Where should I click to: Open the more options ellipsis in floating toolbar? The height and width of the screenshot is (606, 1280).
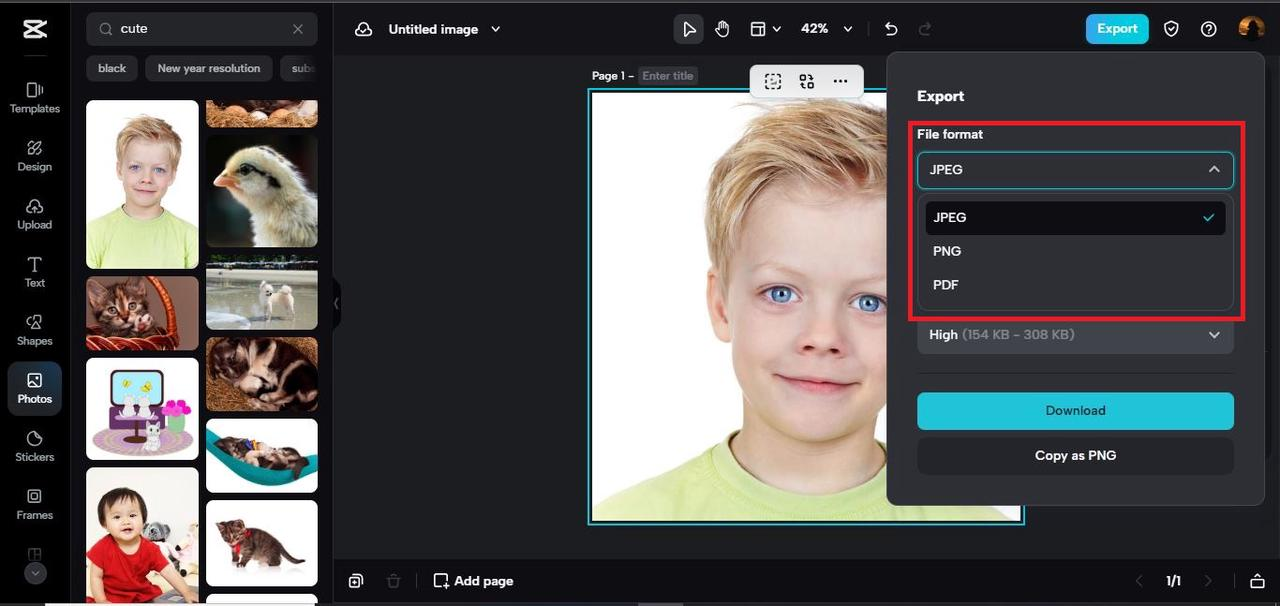[x=840, y=82]
